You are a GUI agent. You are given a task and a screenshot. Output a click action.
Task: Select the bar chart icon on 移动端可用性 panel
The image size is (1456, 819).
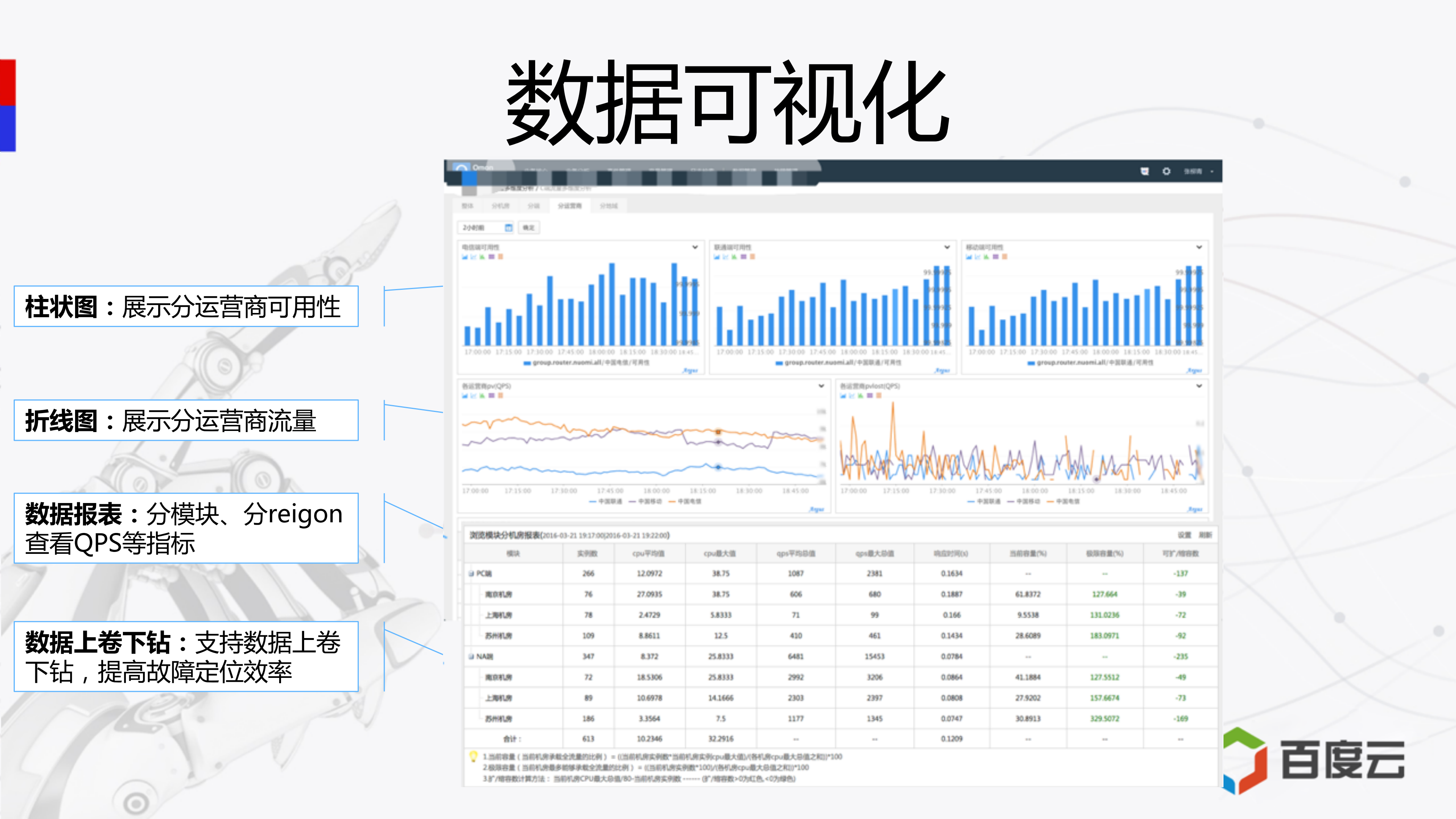(x=969, y=257)
